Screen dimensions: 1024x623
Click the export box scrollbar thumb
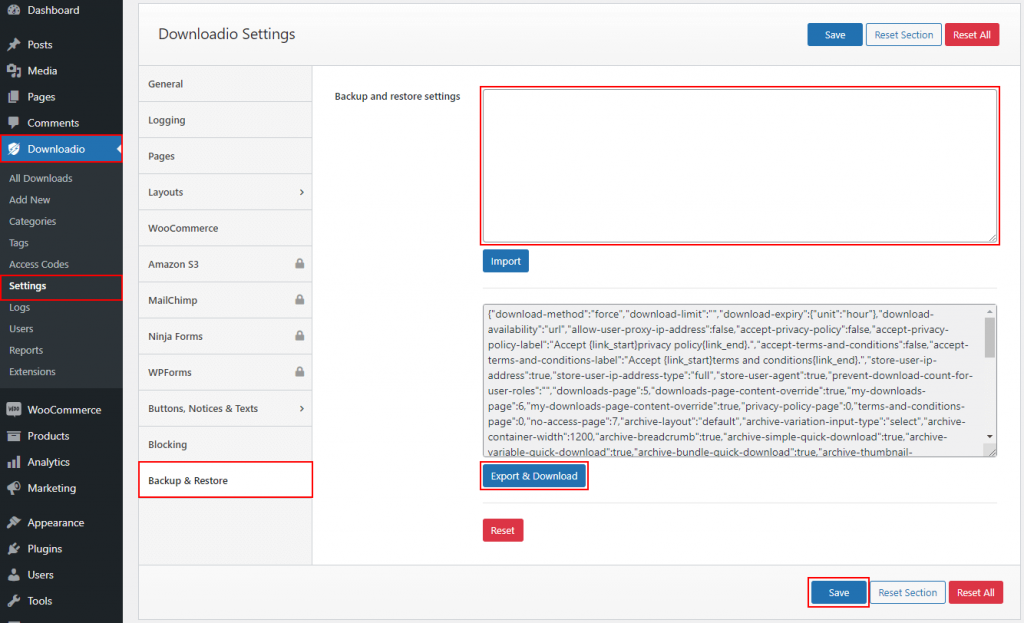990,338
